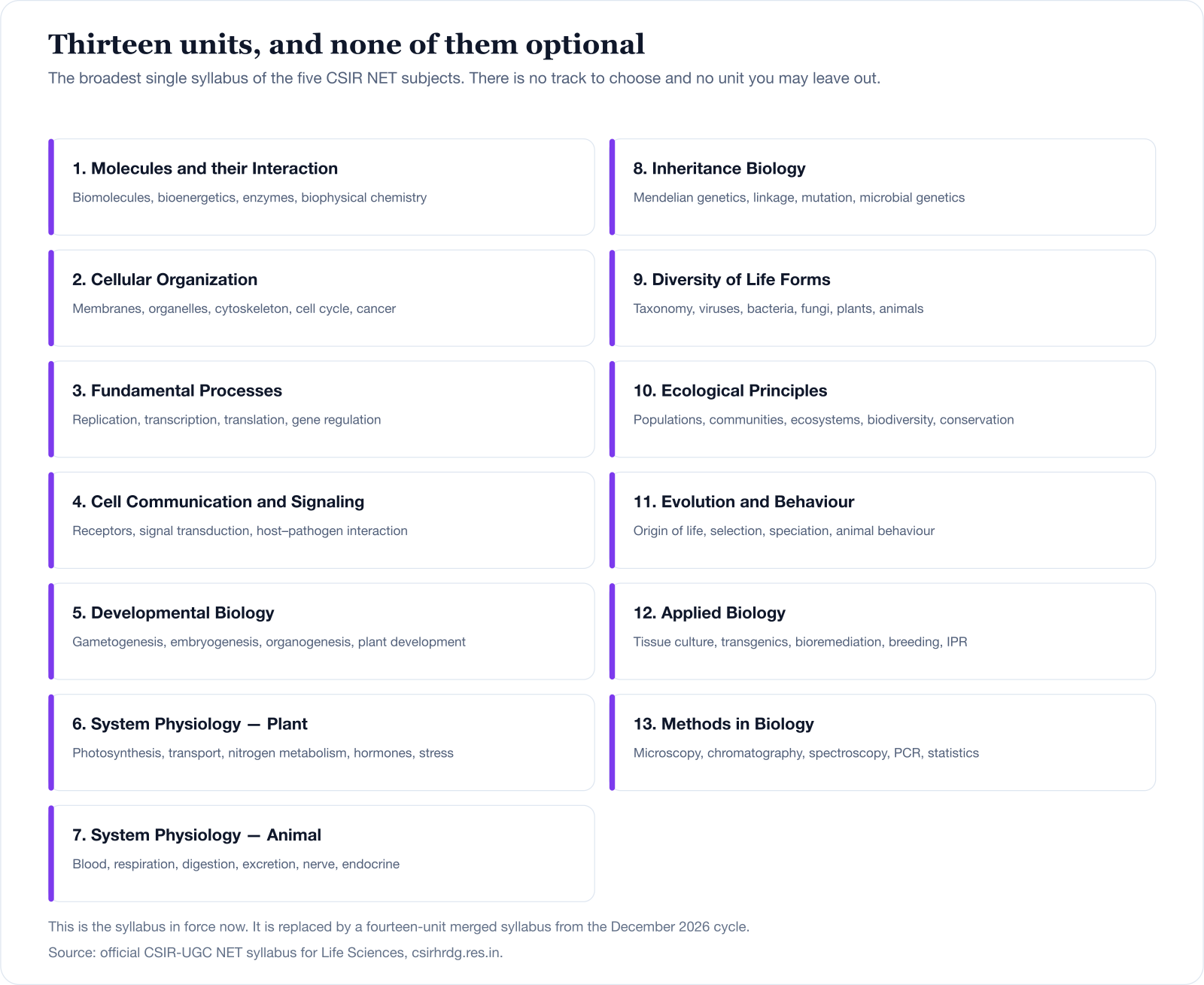Click the subtitle about five CSIR NET subjects
Image resolution: width=1204 pixels, height=985 pixels.
464,78
